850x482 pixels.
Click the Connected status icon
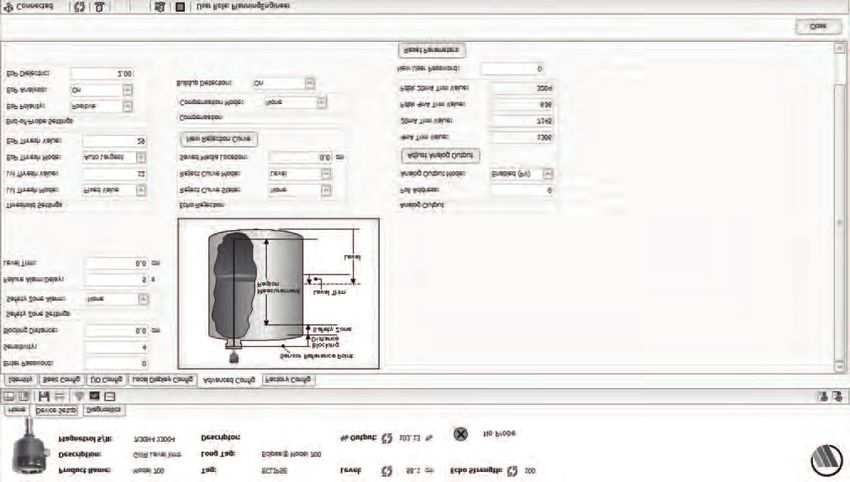coord(10,6)
